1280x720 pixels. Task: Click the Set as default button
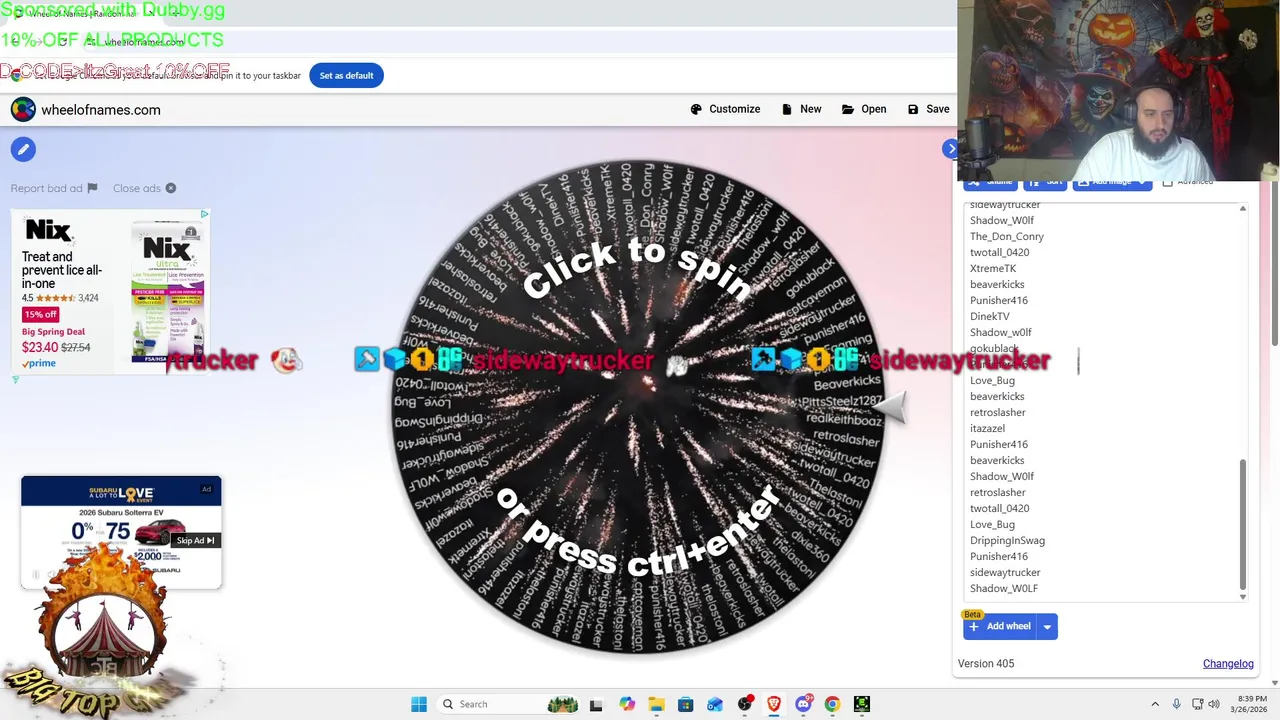click(x=346, y=75)
